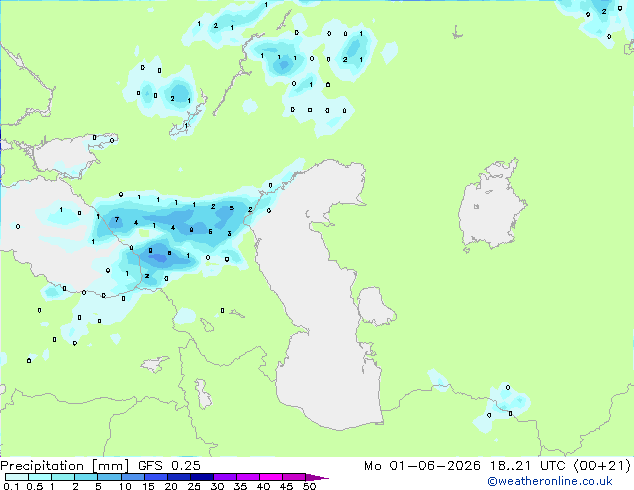Click the 10–15 mm legend color swatch
Screen dimensions: 634x490
click(x=132, y=477)
